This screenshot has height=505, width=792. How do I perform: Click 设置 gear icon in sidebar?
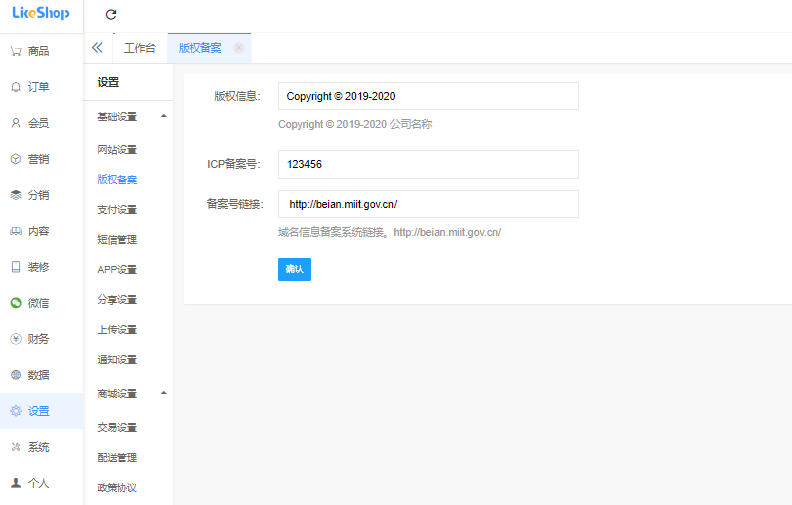point(16,411)
